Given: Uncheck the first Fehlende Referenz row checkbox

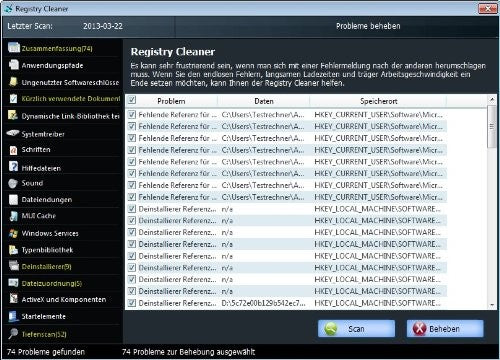Looking at the screenshot, I should 132,115.
